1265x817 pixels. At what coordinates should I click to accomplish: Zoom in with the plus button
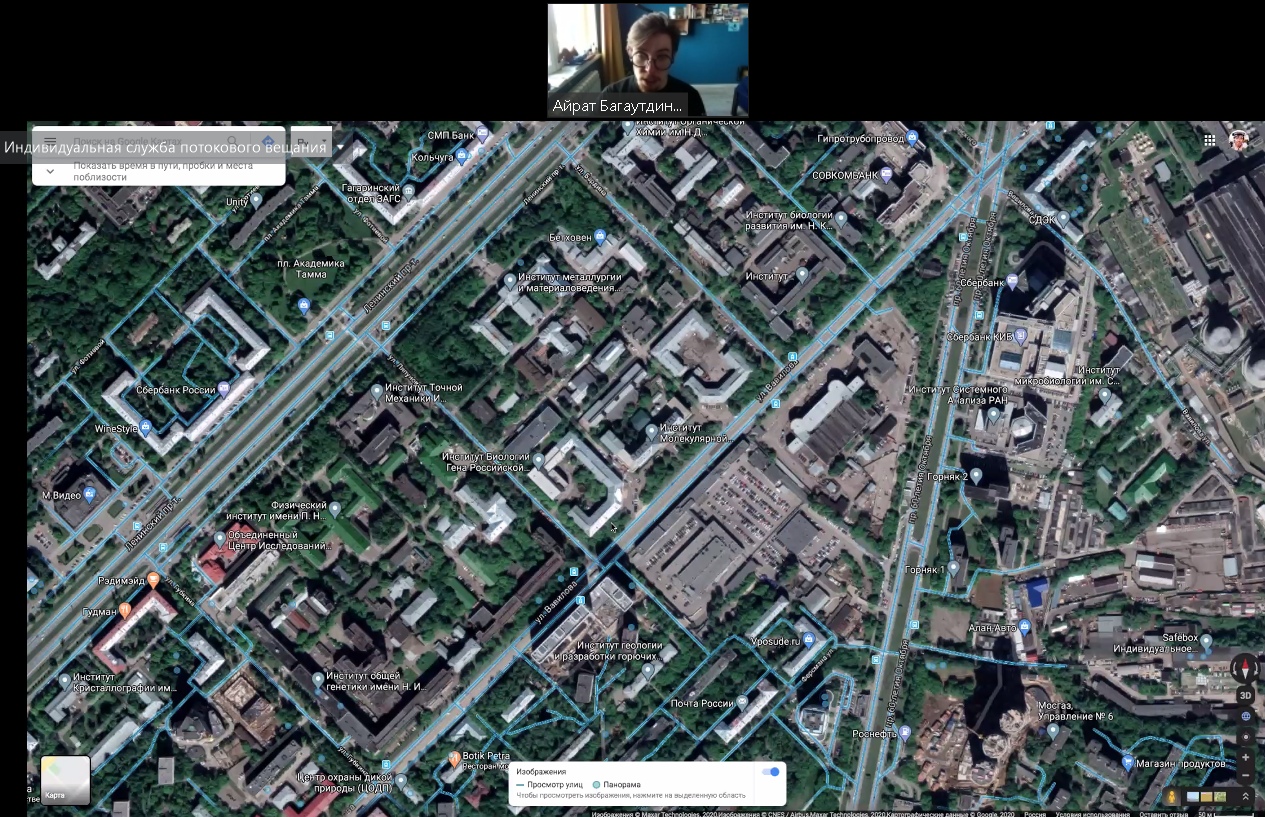(1246, 757)
